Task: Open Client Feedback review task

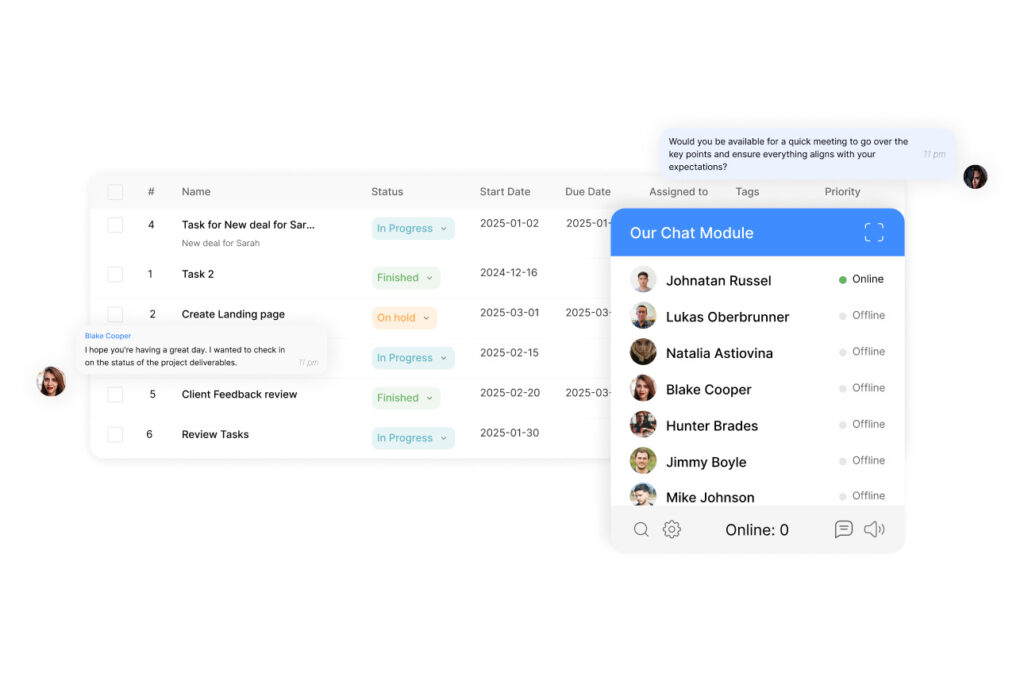Action: [x=239, y=394]
